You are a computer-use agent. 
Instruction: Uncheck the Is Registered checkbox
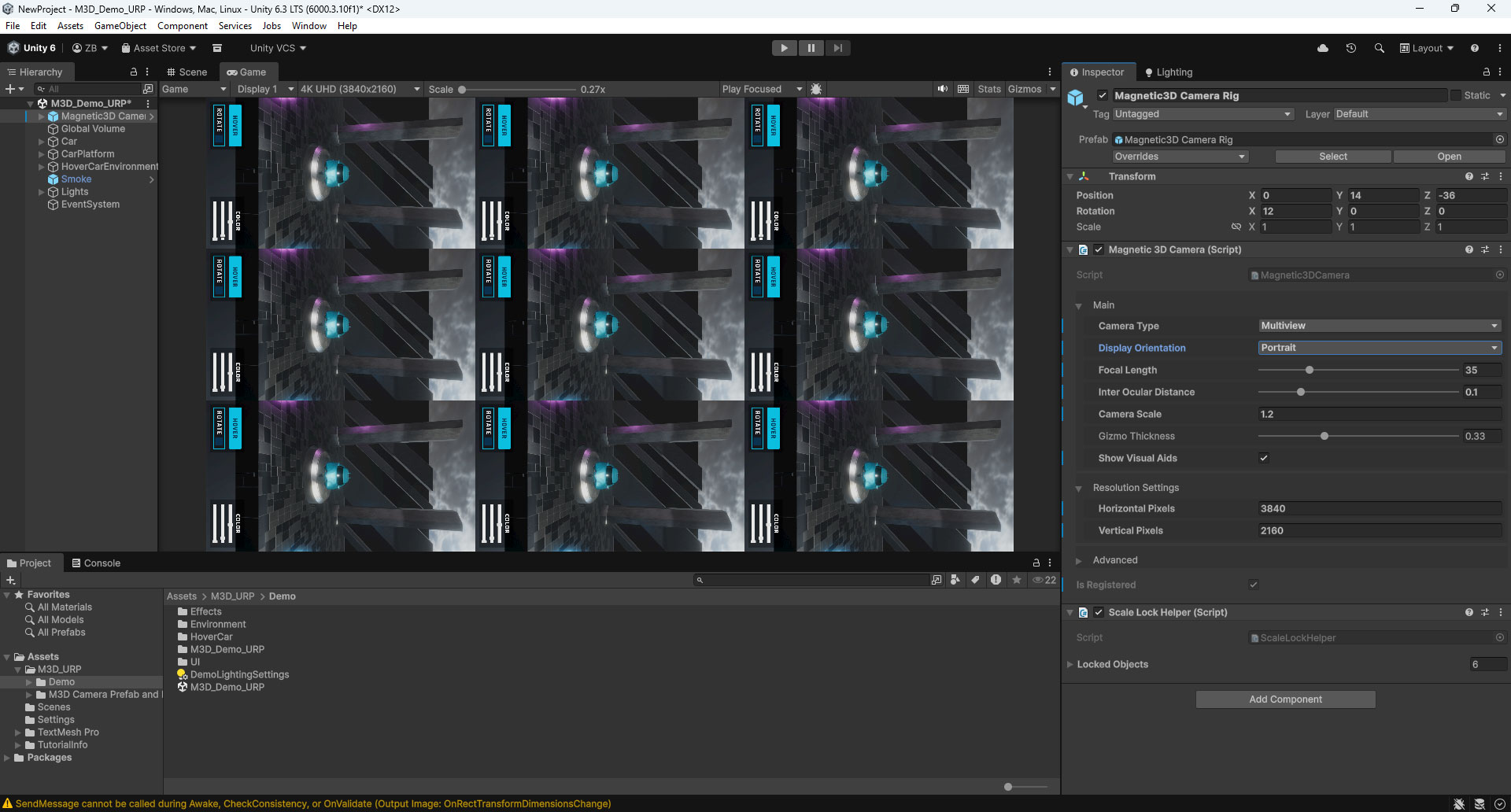(x=1253, y=584)
